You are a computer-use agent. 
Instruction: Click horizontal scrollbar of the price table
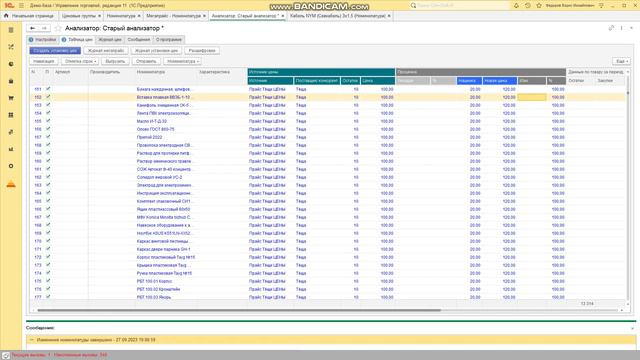pos(239,310)
